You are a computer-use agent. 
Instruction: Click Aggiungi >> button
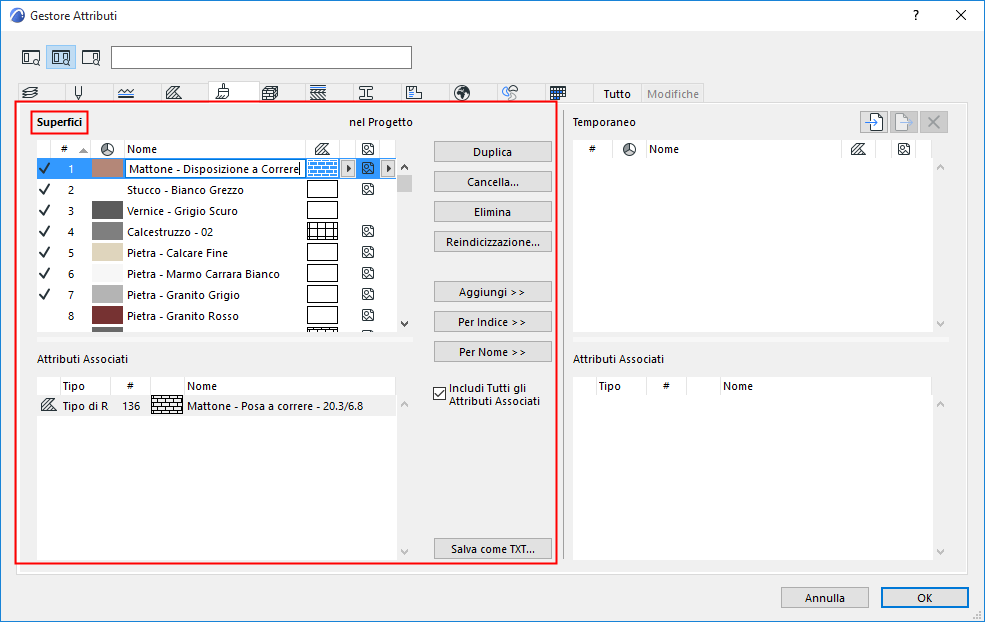coord(492,292)
